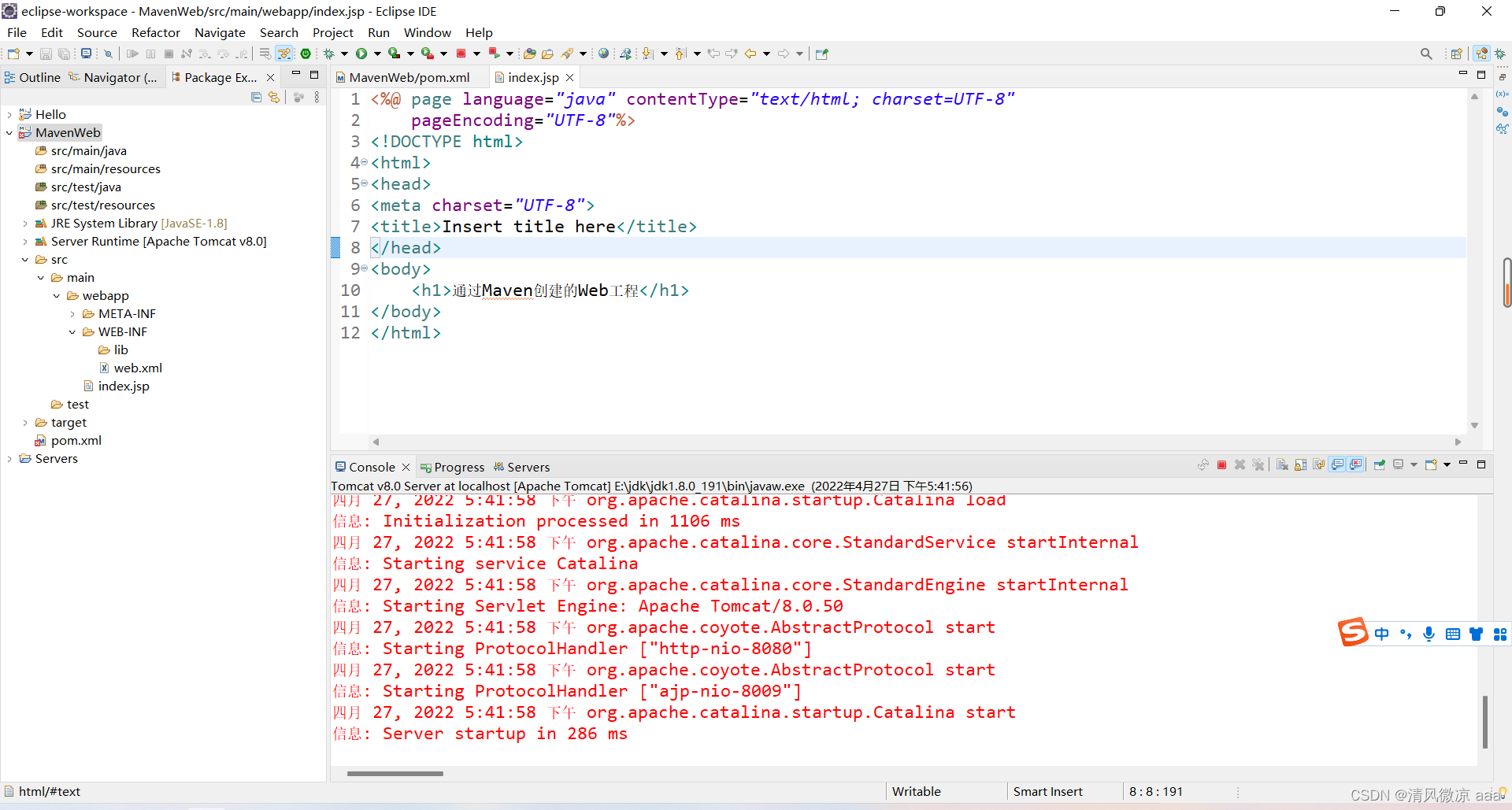This screenshot has width=1512, height=810.
Task: Switch to the Servers tab
Action: click(x=521, y=467)
